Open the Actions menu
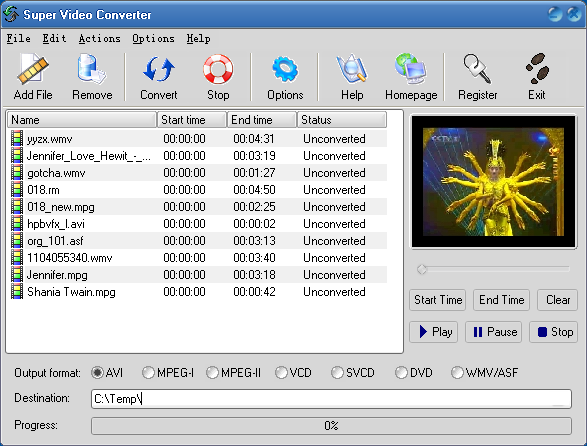This screenshot has width=587, height=446. [x=100, y=39]
